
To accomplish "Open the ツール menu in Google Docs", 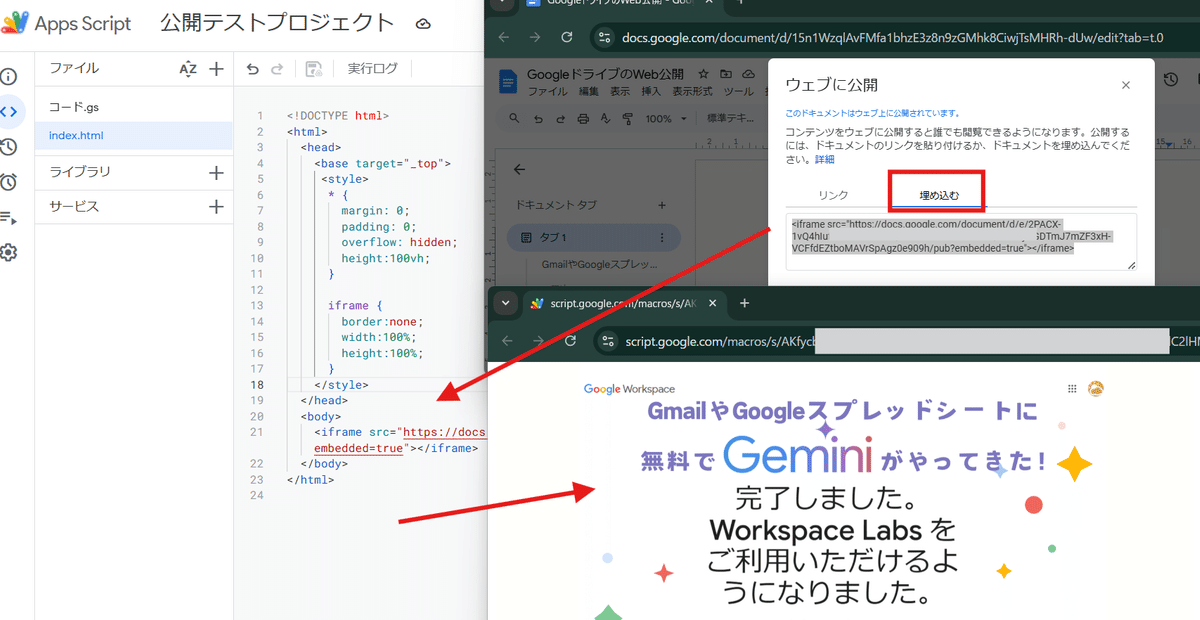I will [x=738, y=91].
